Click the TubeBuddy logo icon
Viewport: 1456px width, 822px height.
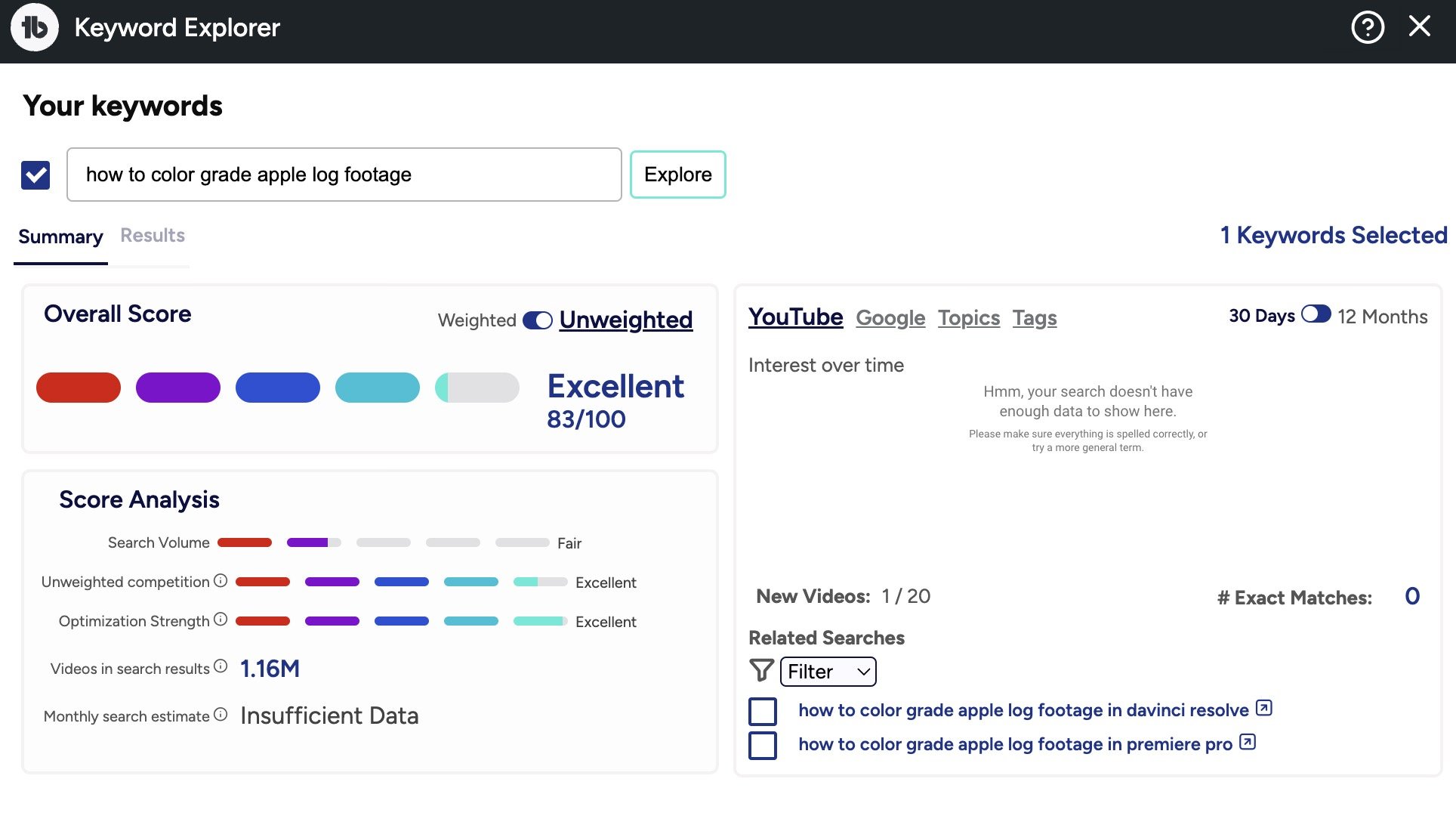click(35, 28)
